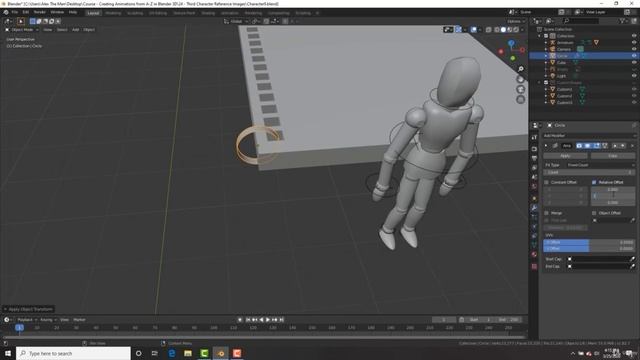The image size is (640, 360).
Task: Click the Cortana circle icon on taskbar
Action: (x=138, y=353)
